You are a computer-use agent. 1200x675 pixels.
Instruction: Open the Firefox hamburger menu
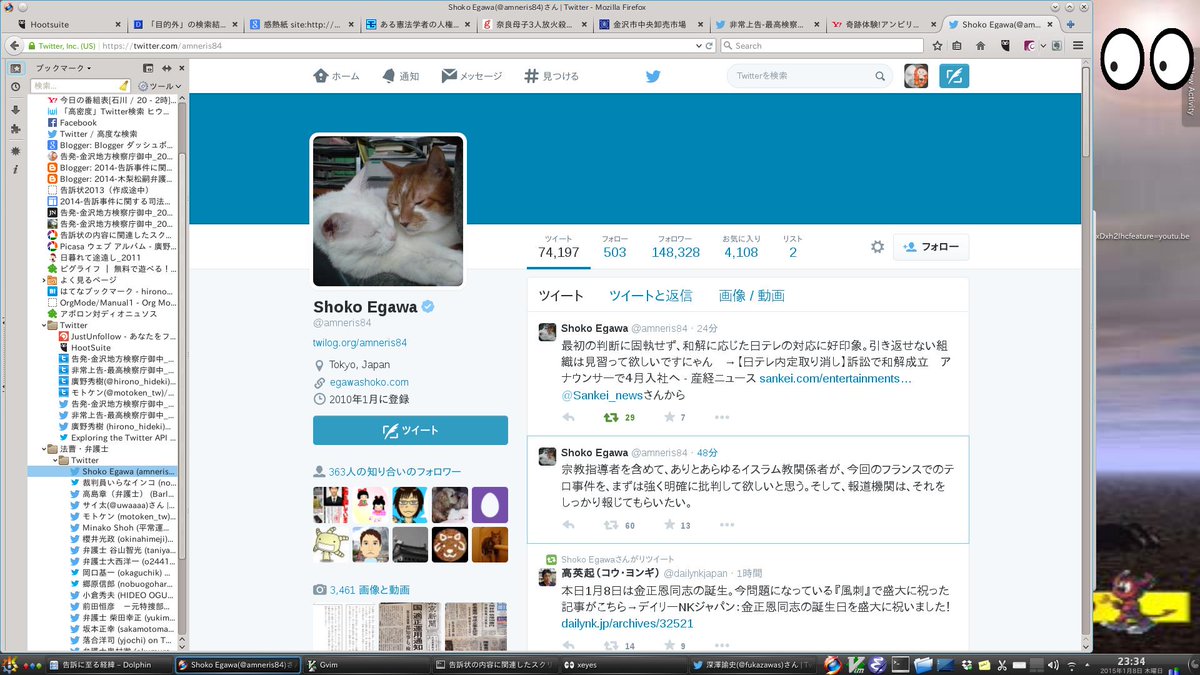pos(1077,45)
